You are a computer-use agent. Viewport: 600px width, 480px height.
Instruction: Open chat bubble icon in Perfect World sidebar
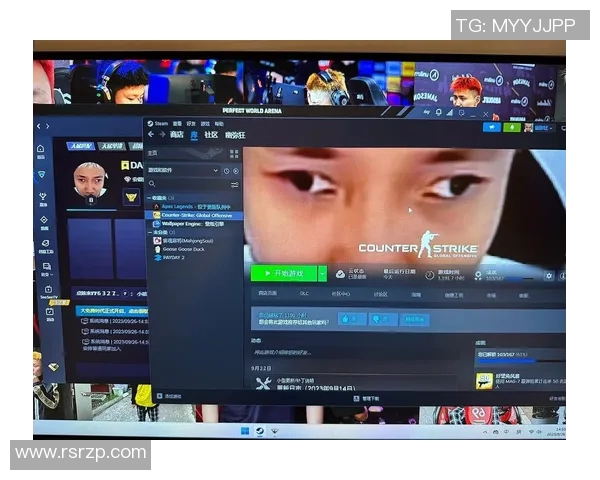[47, 266]
